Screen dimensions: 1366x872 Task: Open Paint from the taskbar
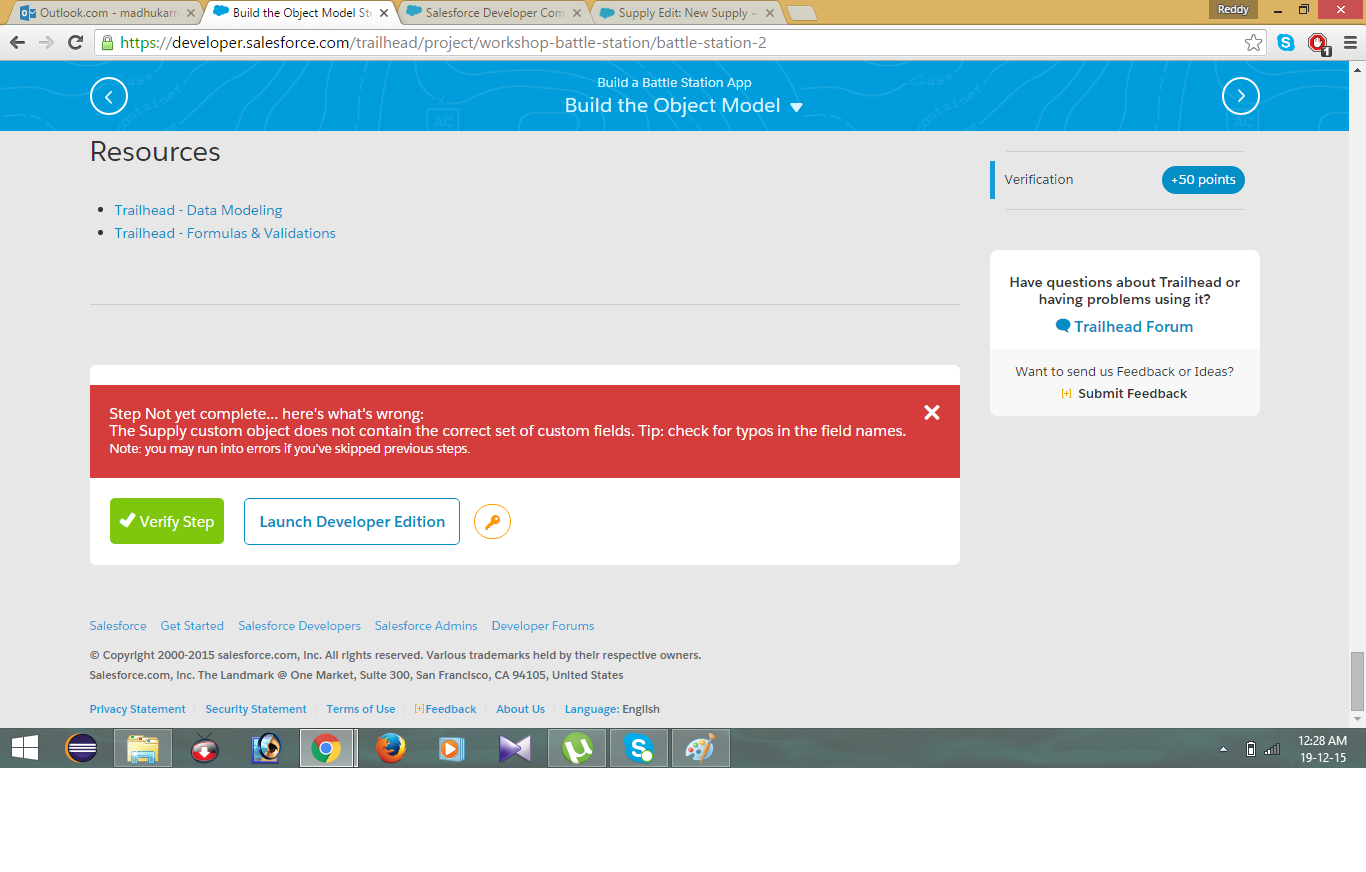tap(701, 748)
